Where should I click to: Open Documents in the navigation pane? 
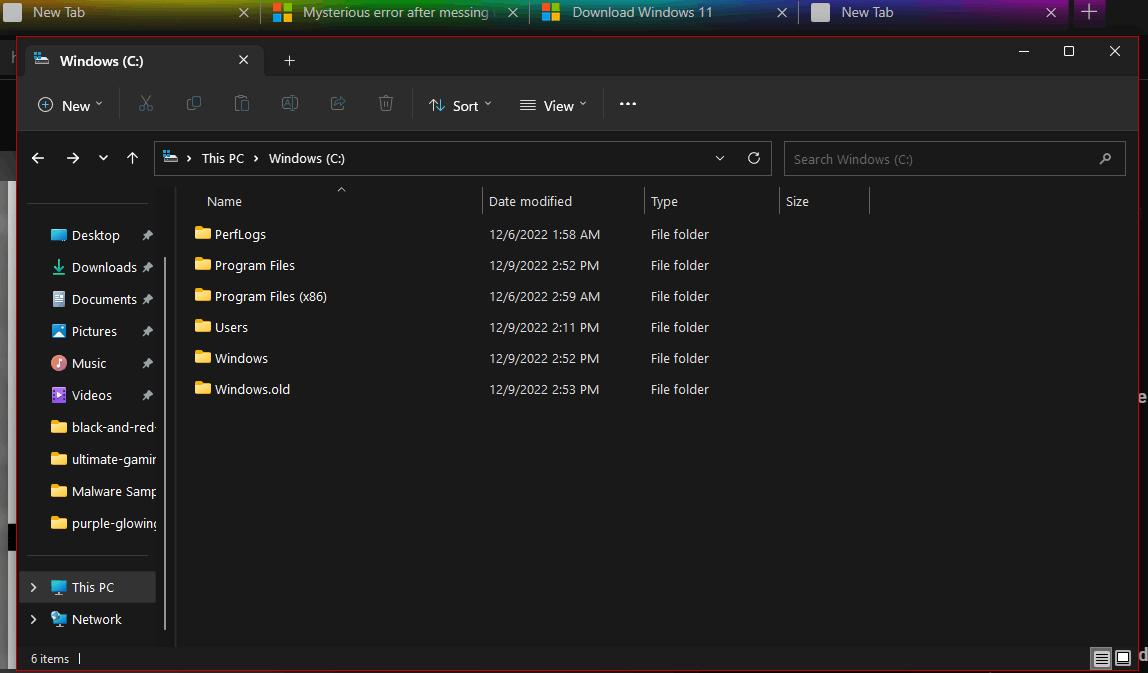pyautogui.click(x=104, y=300)
